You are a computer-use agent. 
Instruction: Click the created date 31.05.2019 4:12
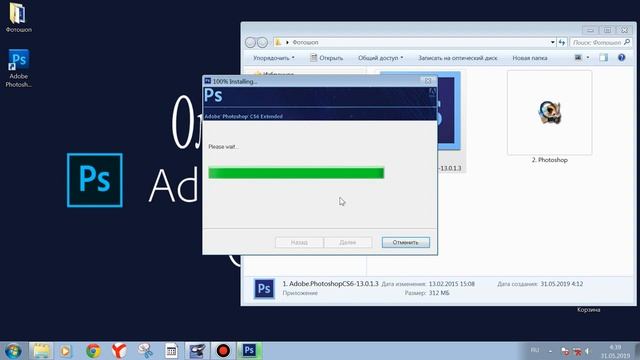pos(562,284)
